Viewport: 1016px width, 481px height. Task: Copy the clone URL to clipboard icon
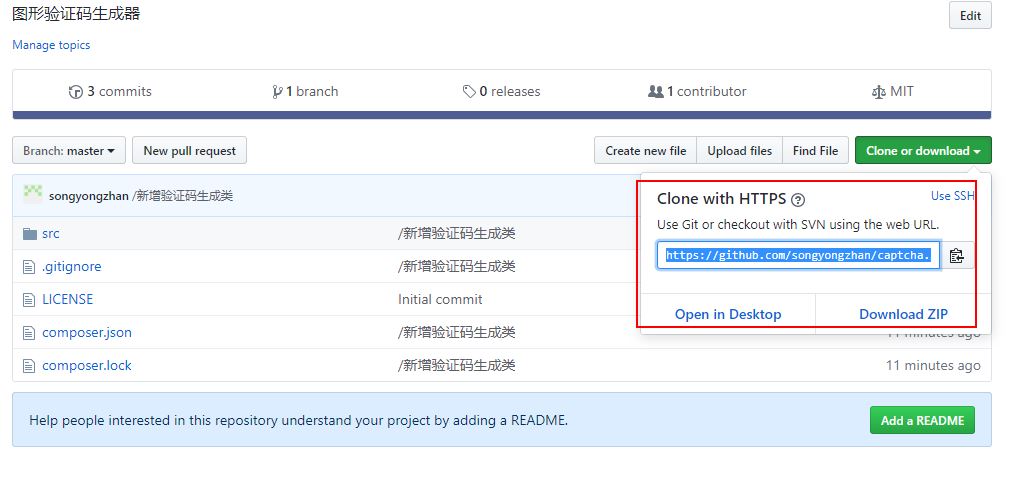pyautogui.click(x=956, y=256)
